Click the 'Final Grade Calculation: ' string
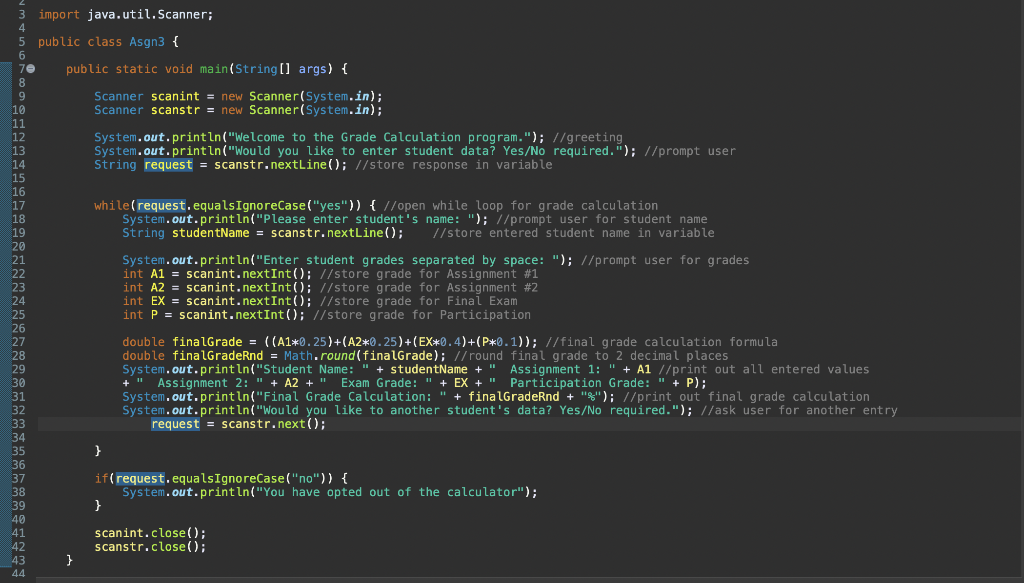This screenshot has height=583, width=1024. coord(351,398)
